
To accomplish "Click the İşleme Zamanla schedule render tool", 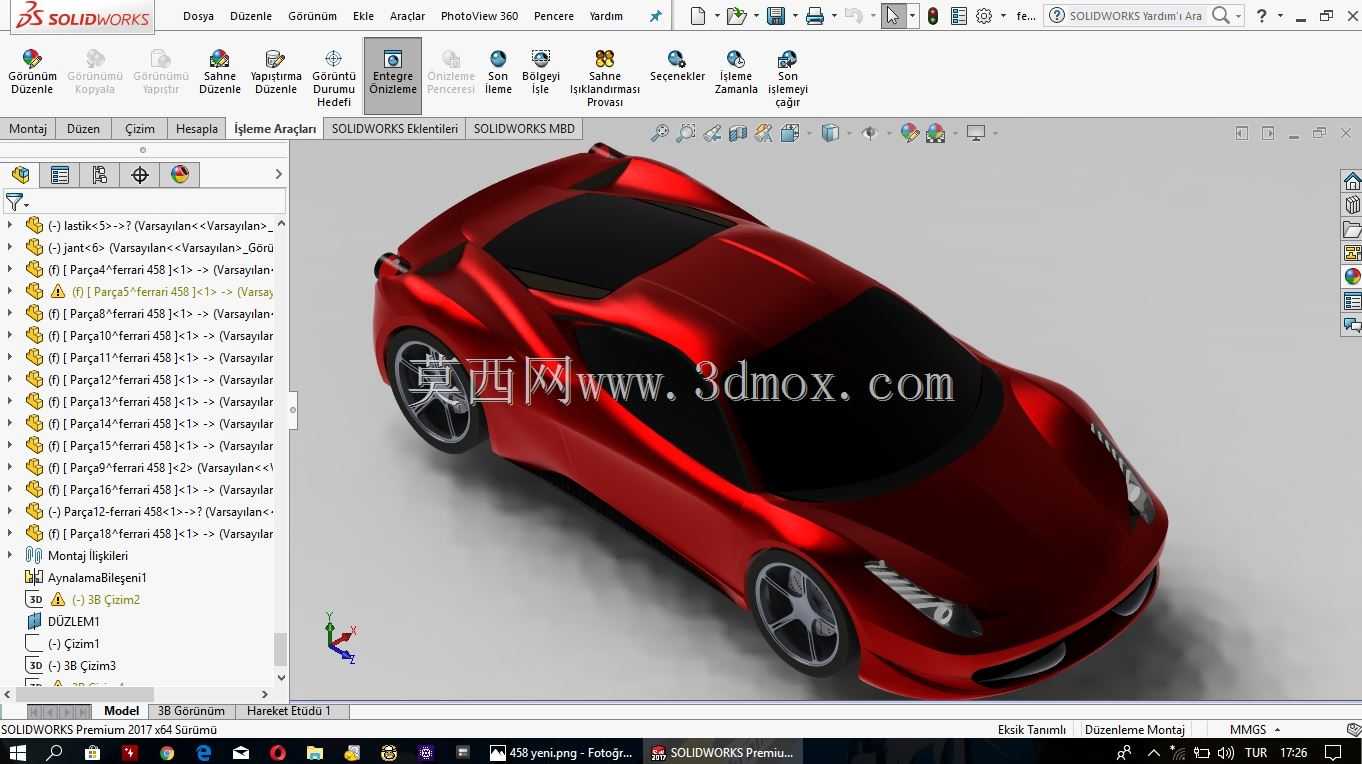I will (736, 72).
